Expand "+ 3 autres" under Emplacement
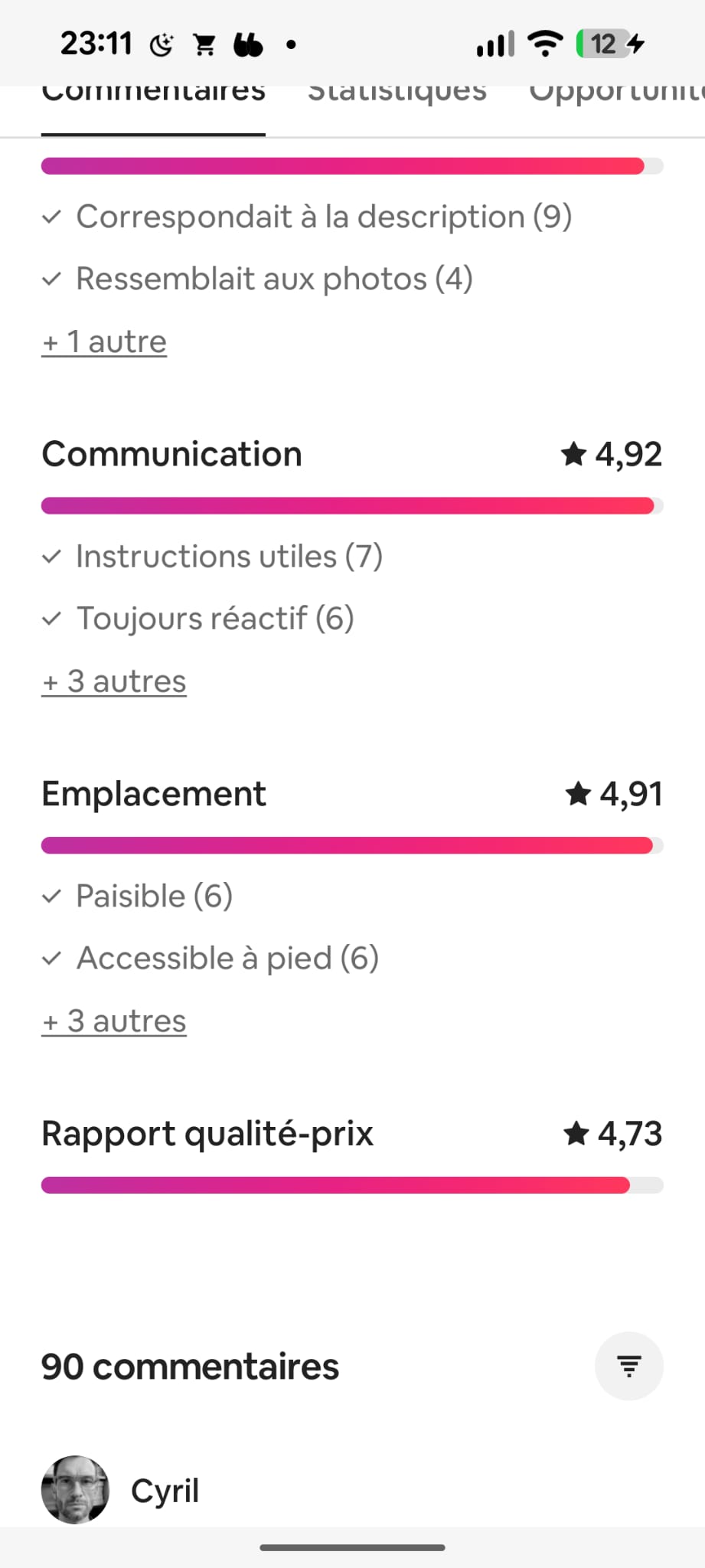This screenshot has width=705, height=1568. [114, 1021]
